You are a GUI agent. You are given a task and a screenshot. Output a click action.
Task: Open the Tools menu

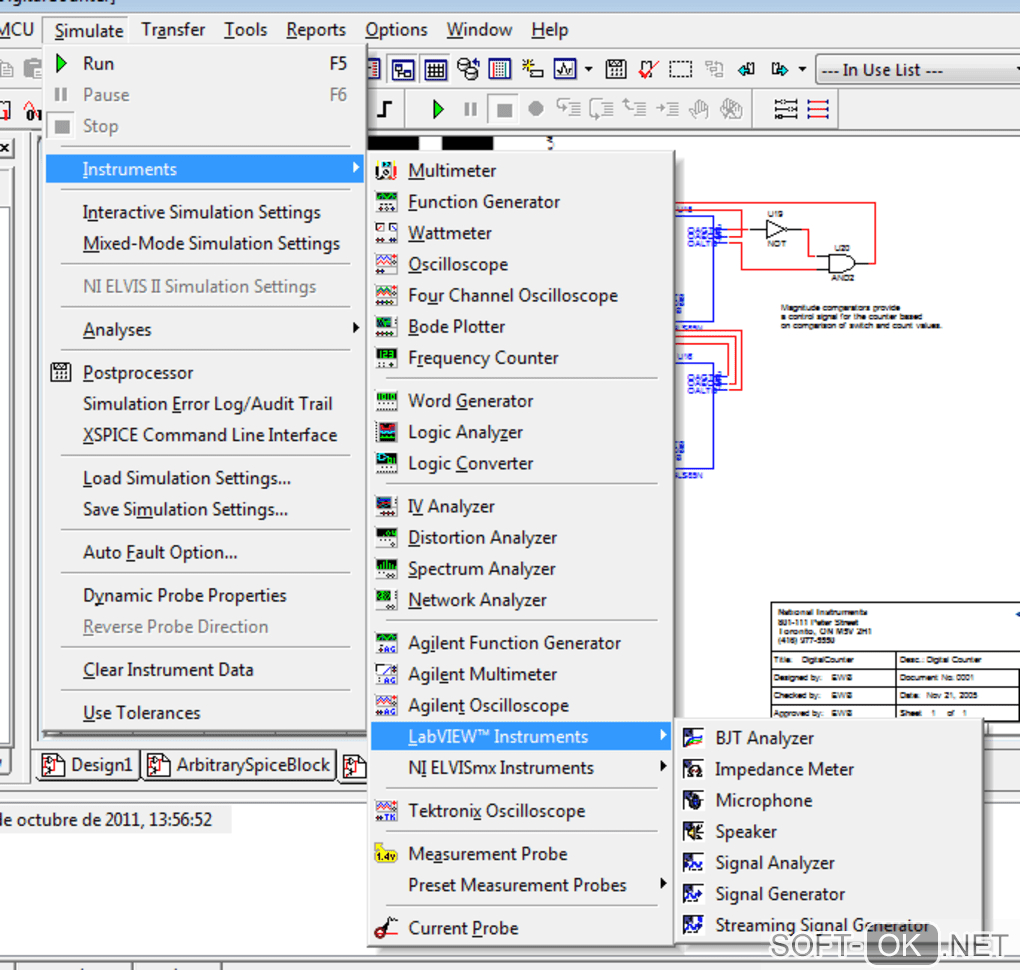point(246,30)
